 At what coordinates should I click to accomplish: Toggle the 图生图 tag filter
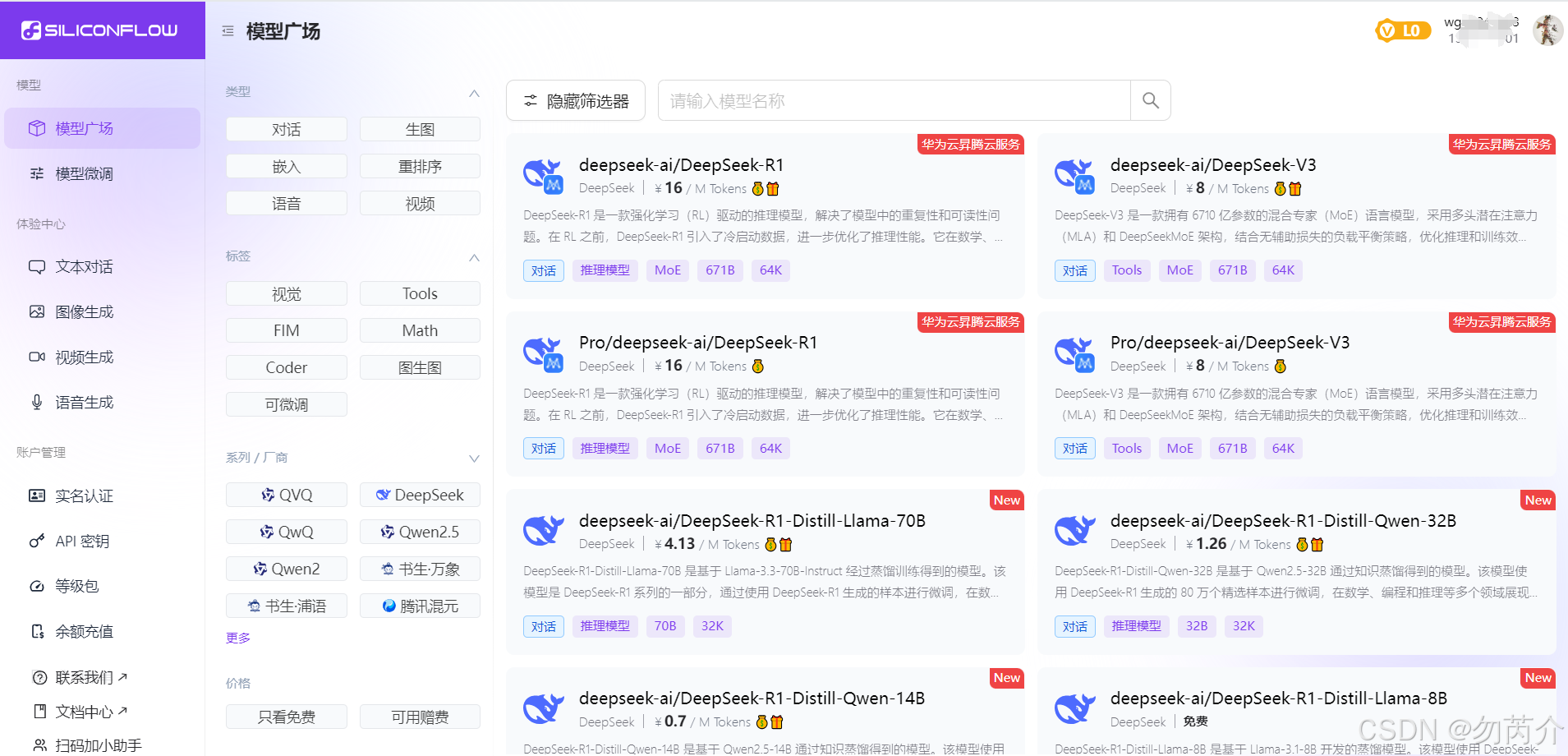420,367
